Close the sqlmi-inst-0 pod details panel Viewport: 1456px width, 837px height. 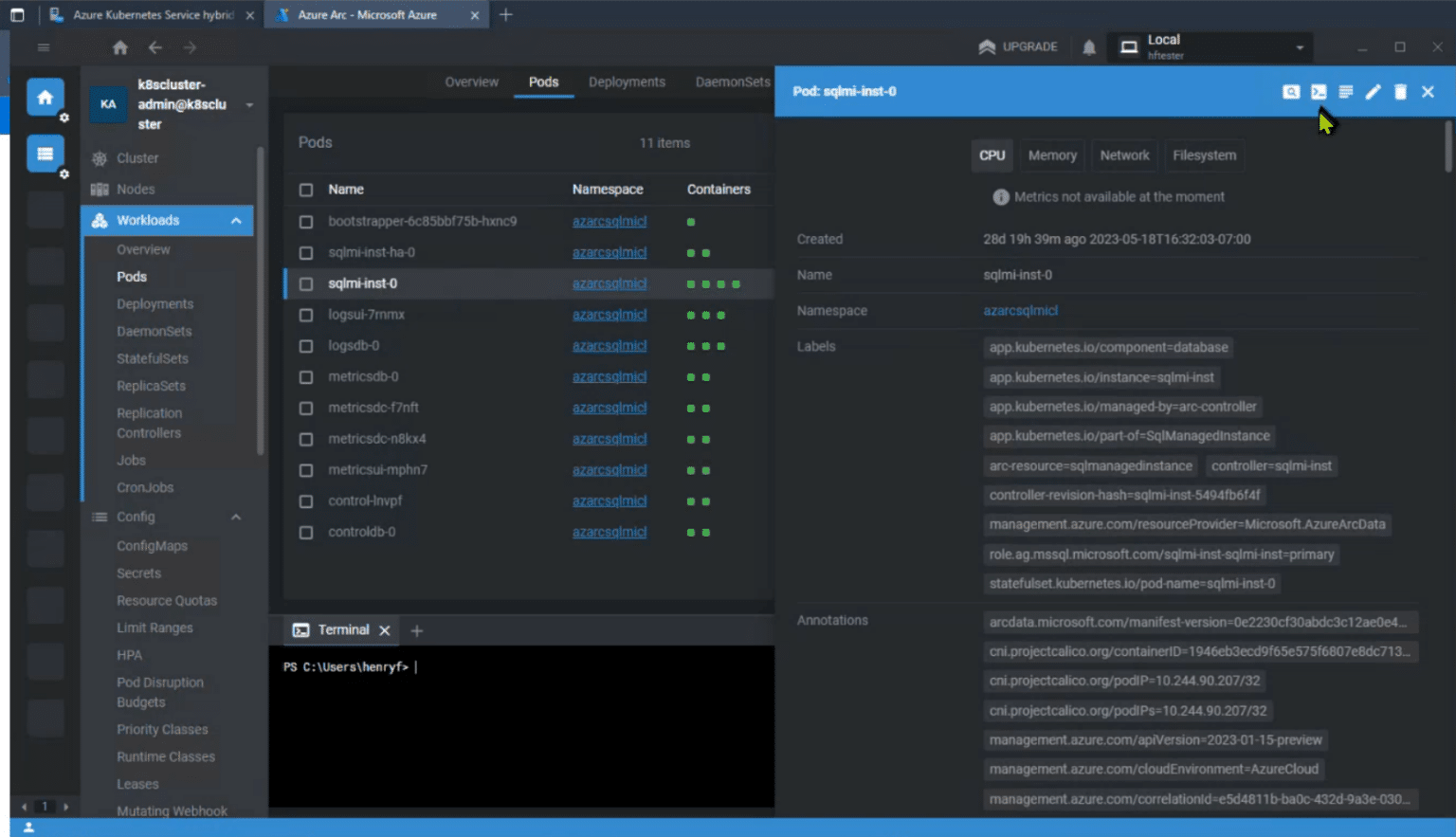(x=1428, y=92)
